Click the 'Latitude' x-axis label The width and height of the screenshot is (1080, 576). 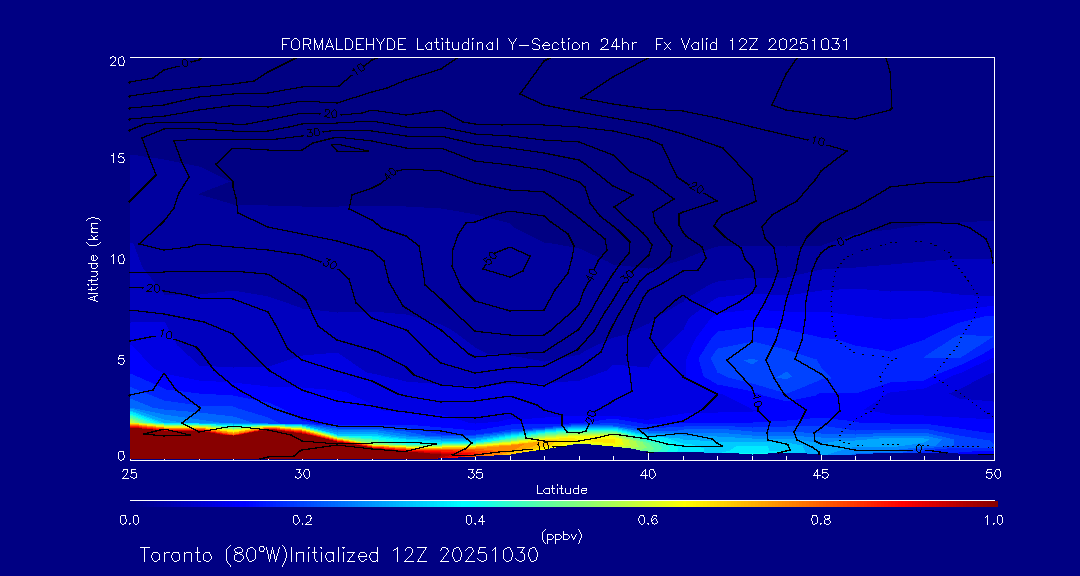point(561,490)
